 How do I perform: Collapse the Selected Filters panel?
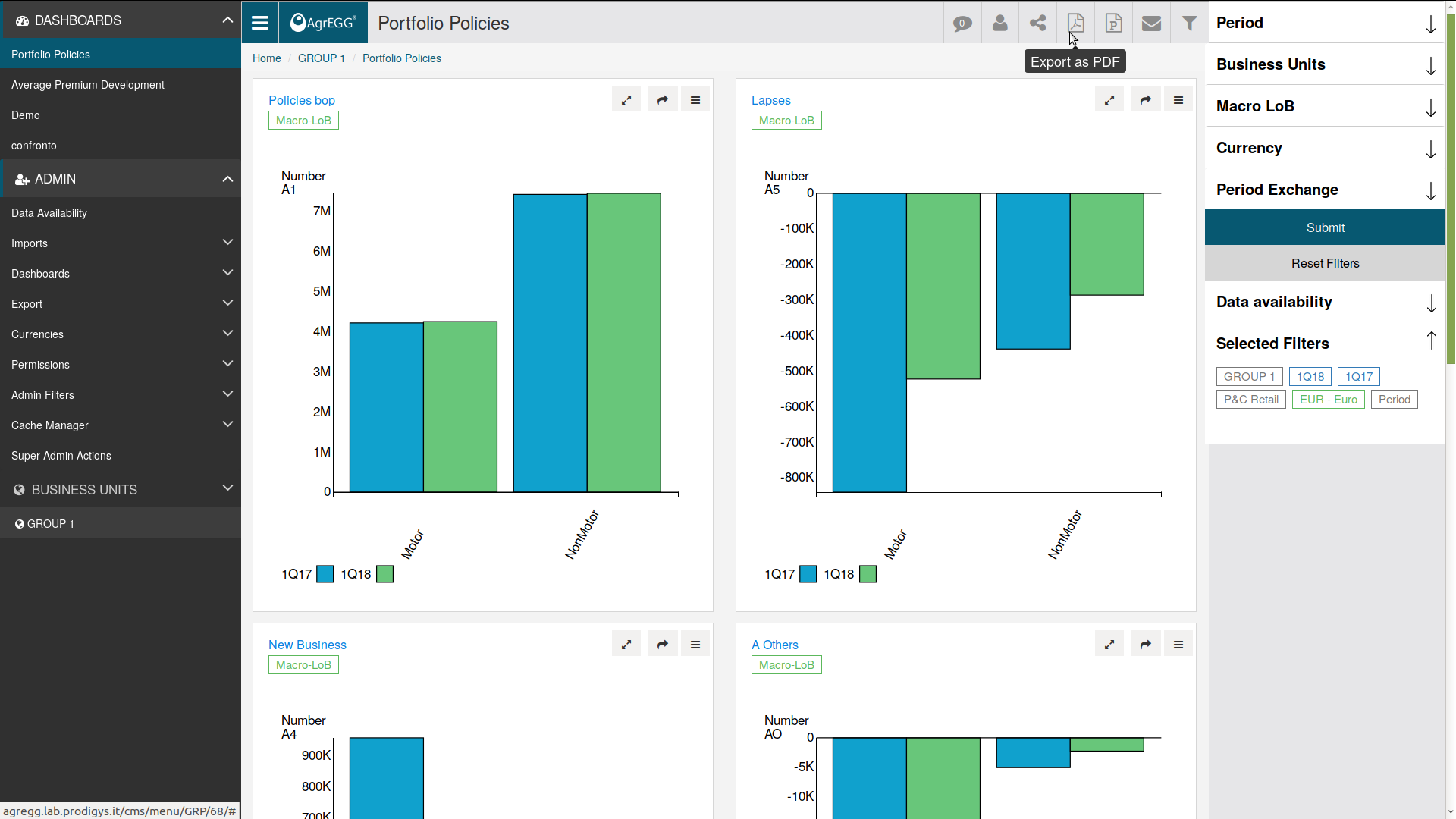[x=1430, y=341]
